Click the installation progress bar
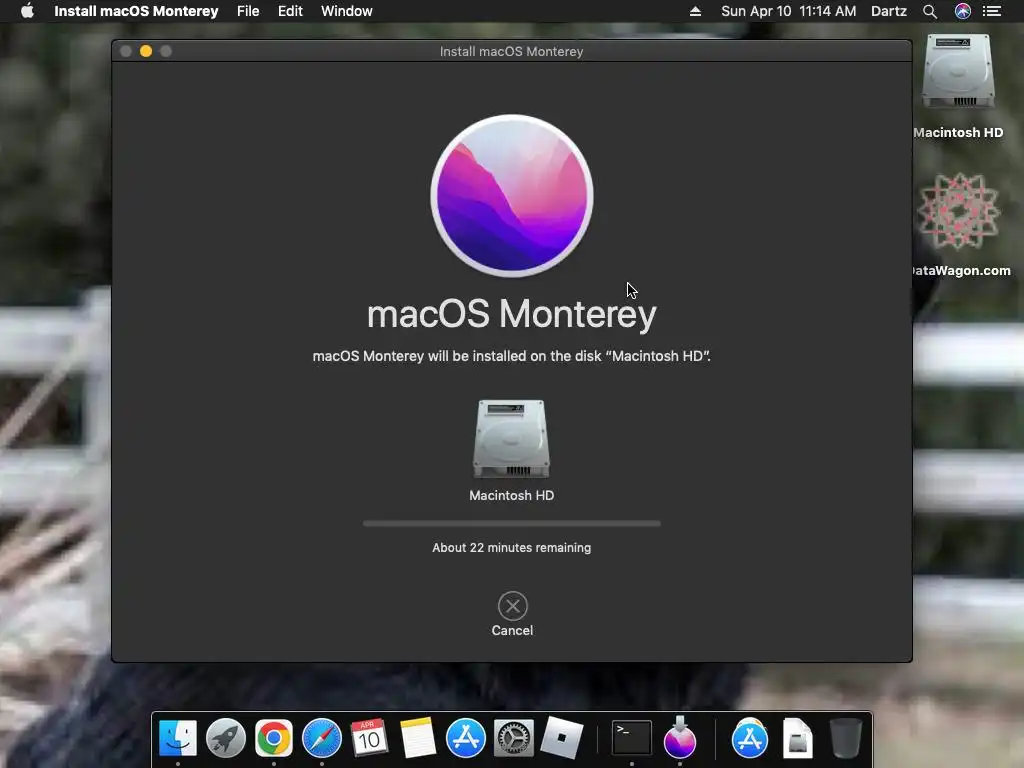The height and width of the screenshot is (768, 1024). coord(512,523)
